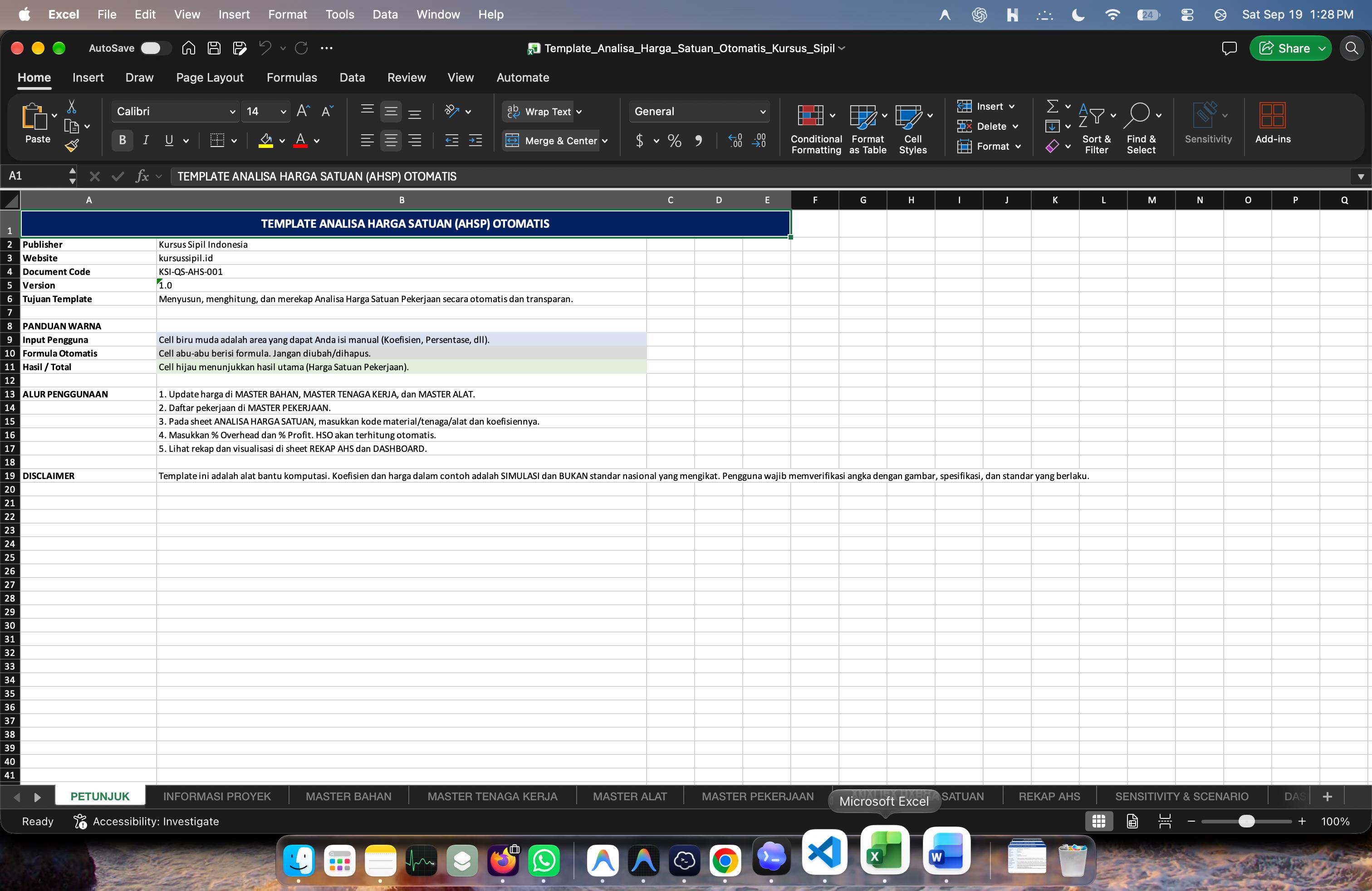Click the Save disk icon in title bar
The height and width of the screenshot is (891, 1372).
click(x=214, y=48)
